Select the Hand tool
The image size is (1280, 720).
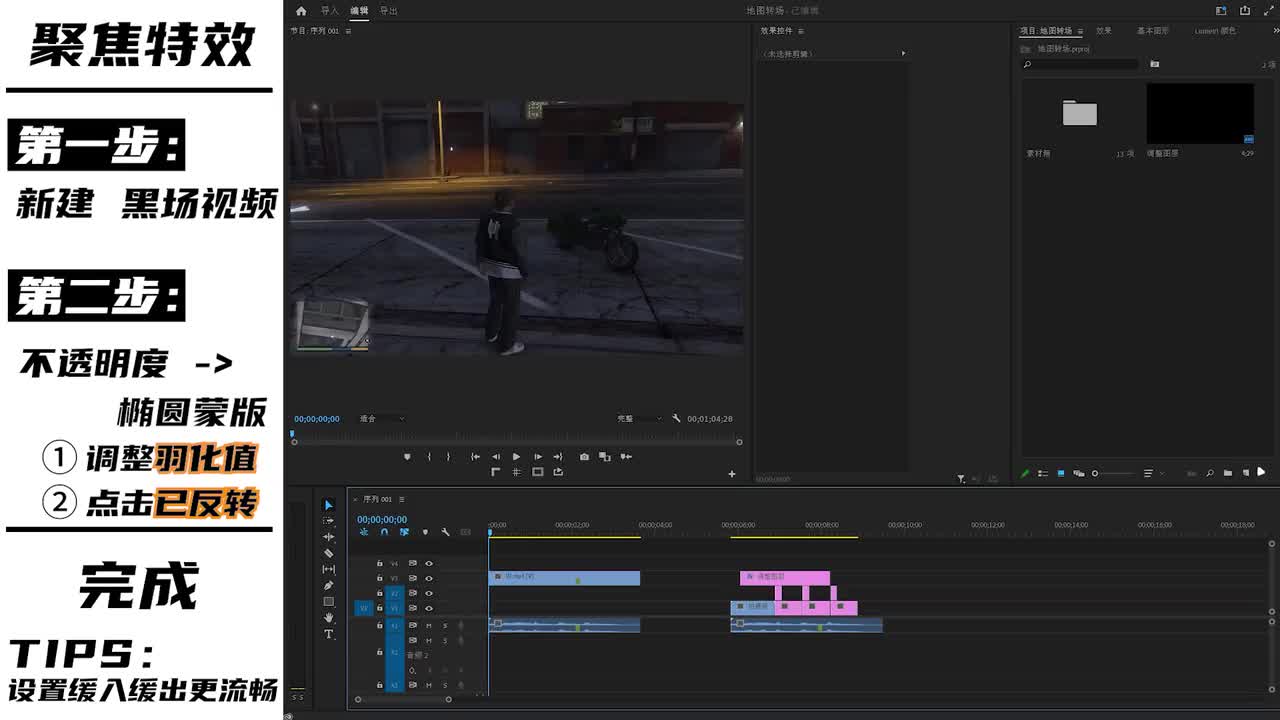click(328, 618)
